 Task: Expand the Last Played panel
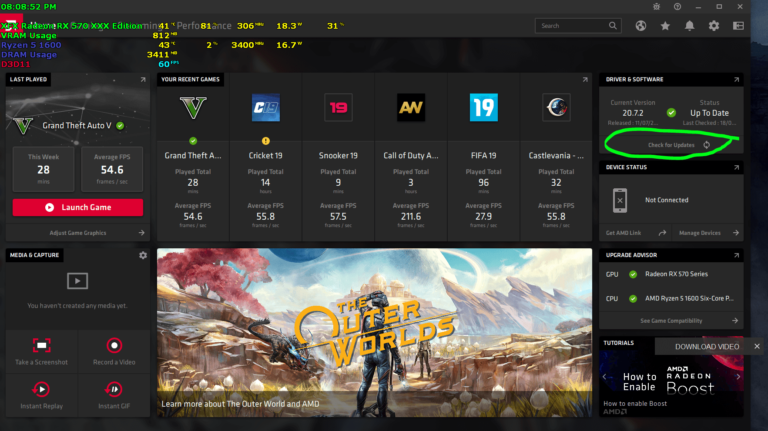pyautogui.click(x=143, y=79)
